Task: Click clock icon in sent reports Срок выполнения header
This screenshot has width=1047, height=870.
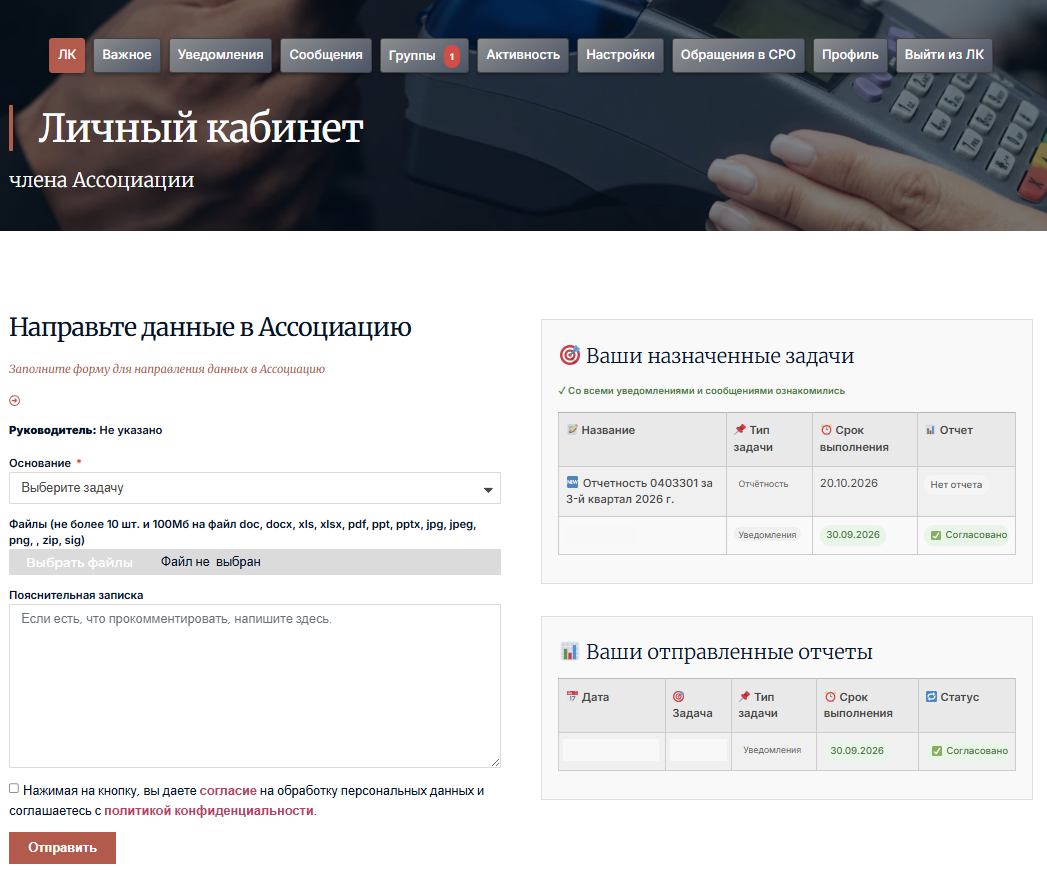Action: pos(830,696)
